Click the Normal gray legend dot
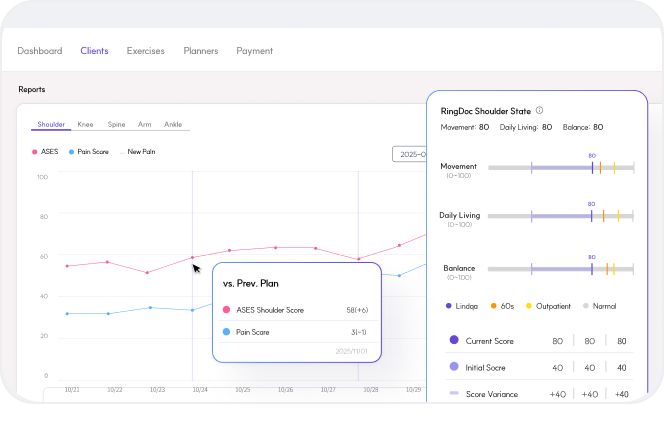The width and height of the screenshot is (664, 423). point(586,306)
